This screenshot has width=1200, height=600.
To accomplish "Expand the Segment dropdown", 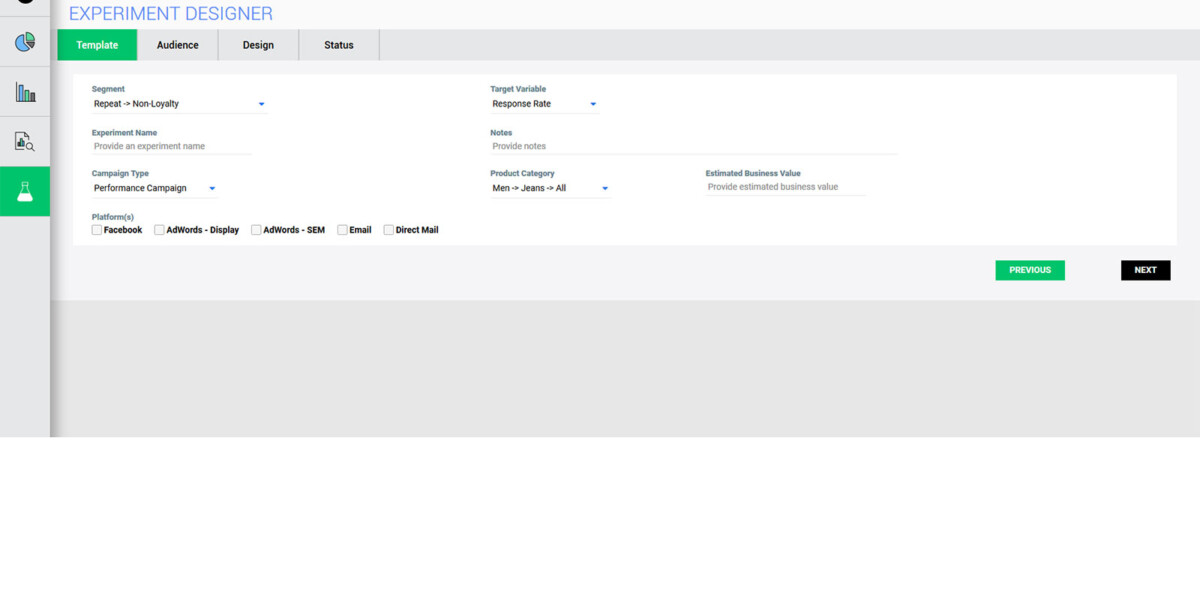I will (179, 104).
